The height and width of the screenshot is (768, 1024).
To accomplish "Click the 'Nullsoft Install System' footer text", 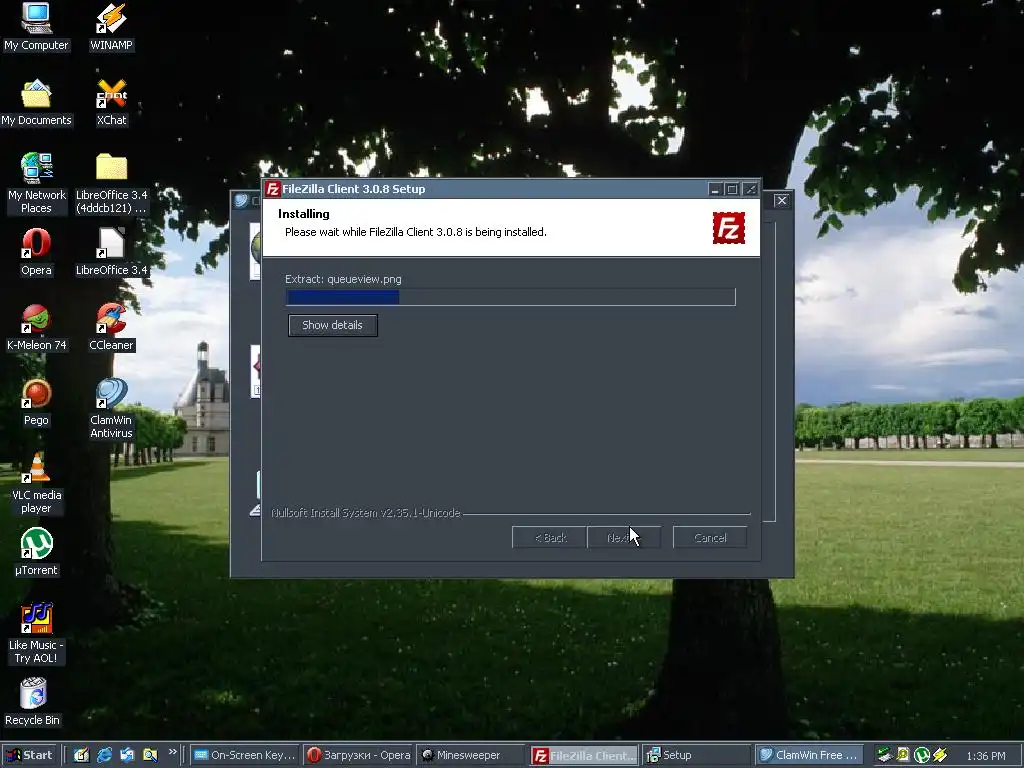I will click(x=366, y=513).
